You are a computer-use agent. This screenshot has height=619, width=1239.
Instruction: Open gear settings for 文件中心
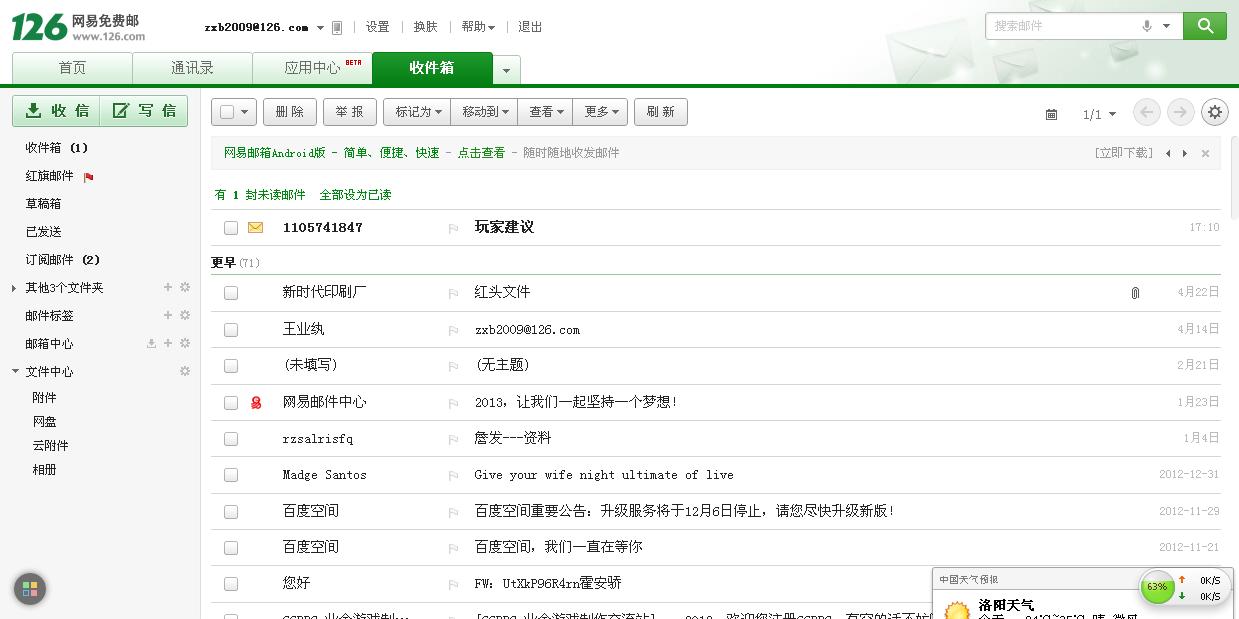[x=185, y=371]
